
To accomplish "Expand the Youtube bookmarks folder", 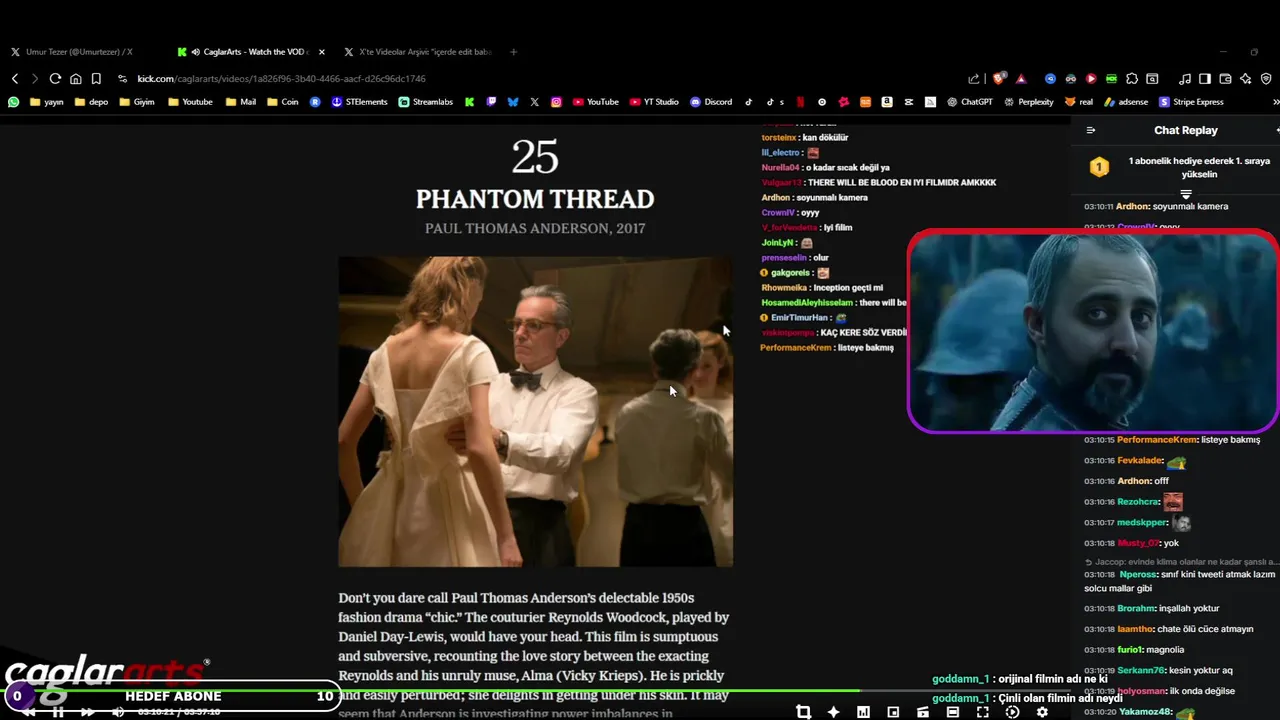I will (x=190, y=102).
